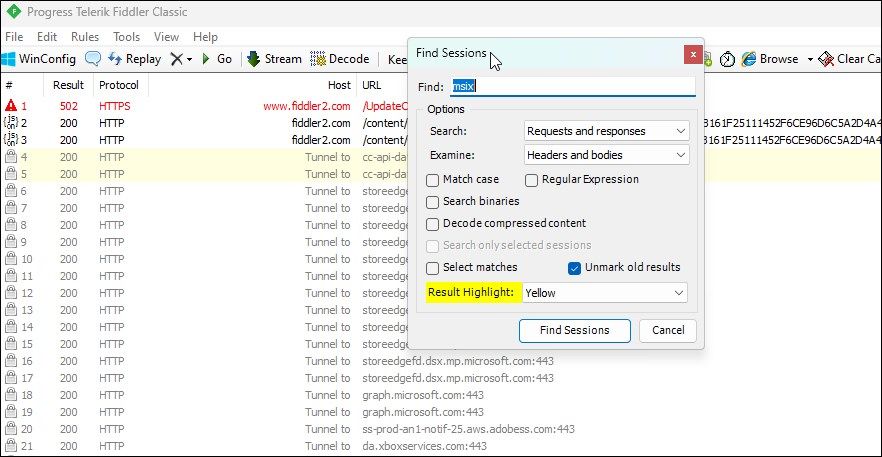Click the Decode toolbar button
The image size is (882, 457).
340,59
